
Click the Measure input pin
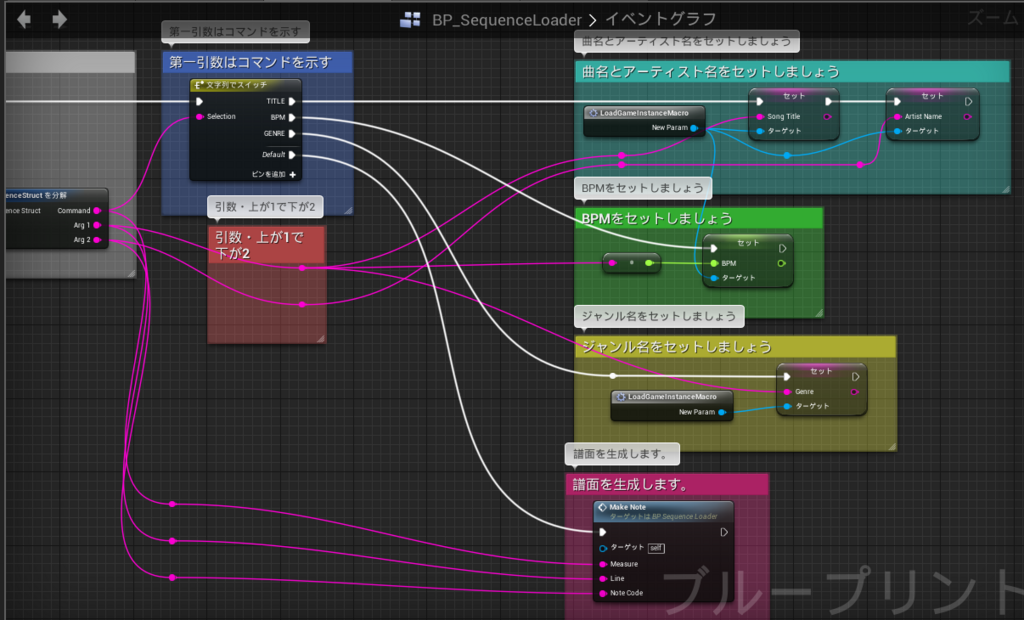(603, 564)
